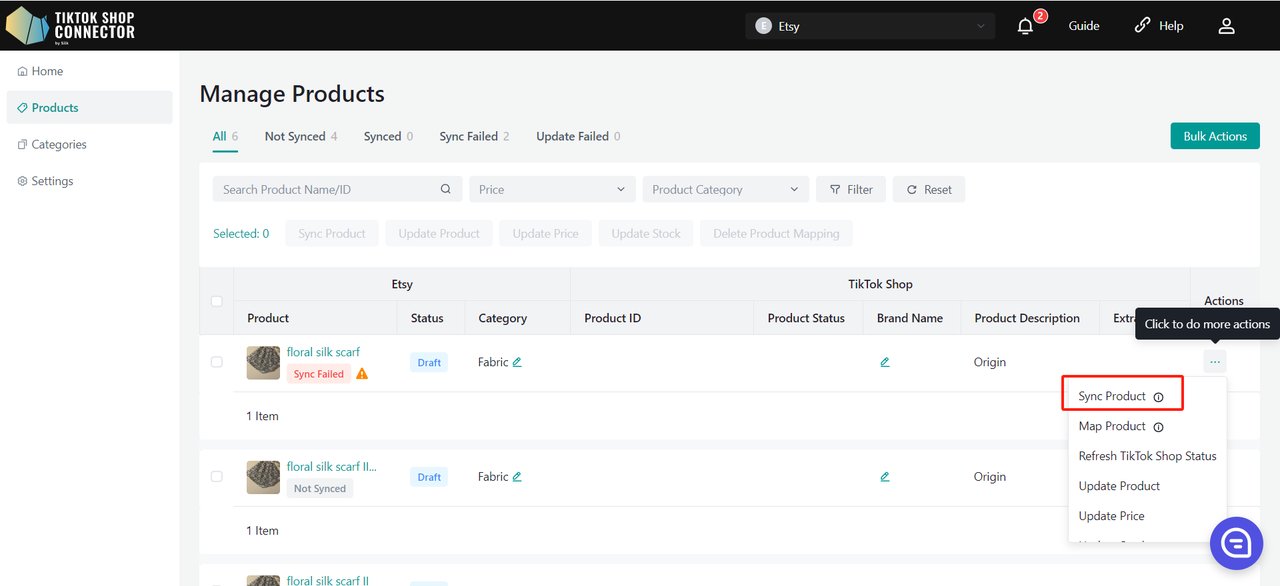This screenshot has width=1280, height=586.
Task: Choose Sync Product from the actions menu
Action: tap(1147, 397)
